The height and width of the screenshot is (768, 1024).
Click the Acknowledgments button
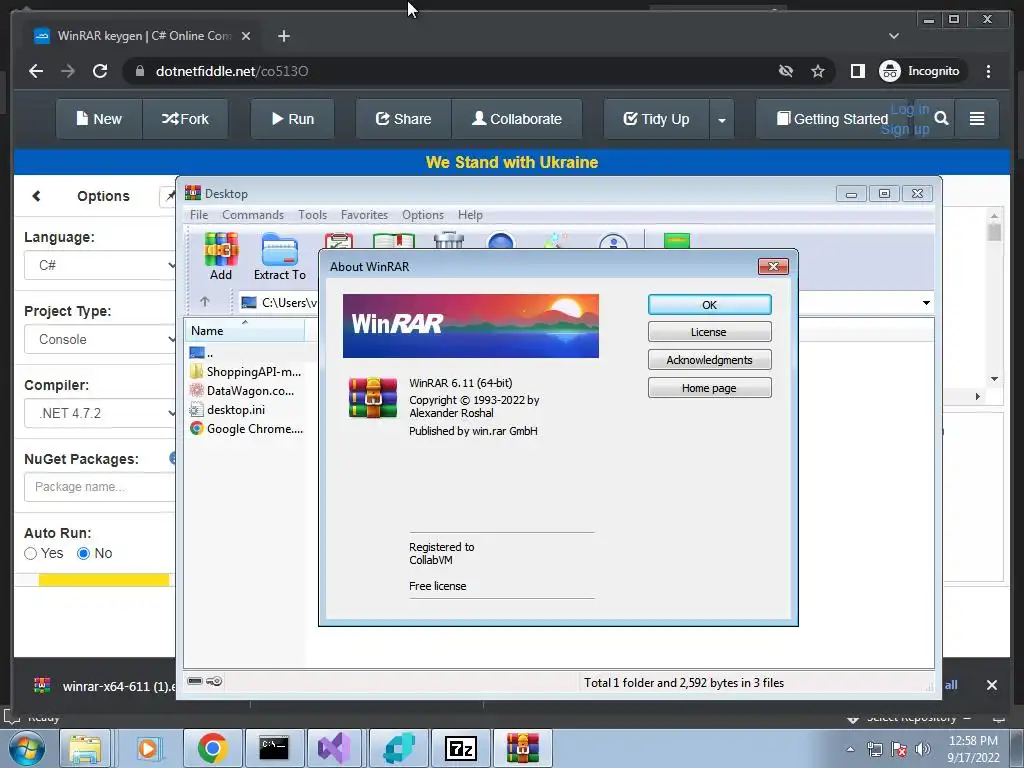709,360
